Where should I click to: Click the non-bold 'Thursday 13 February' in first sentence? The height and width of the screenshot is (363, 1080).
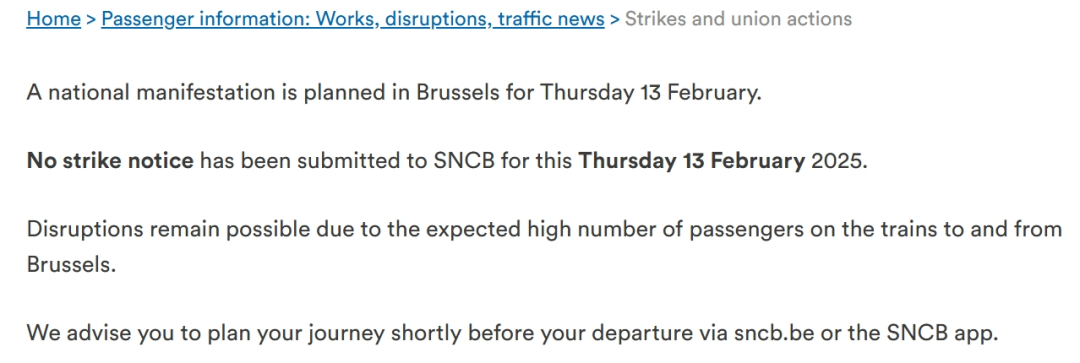click(650, 92)
